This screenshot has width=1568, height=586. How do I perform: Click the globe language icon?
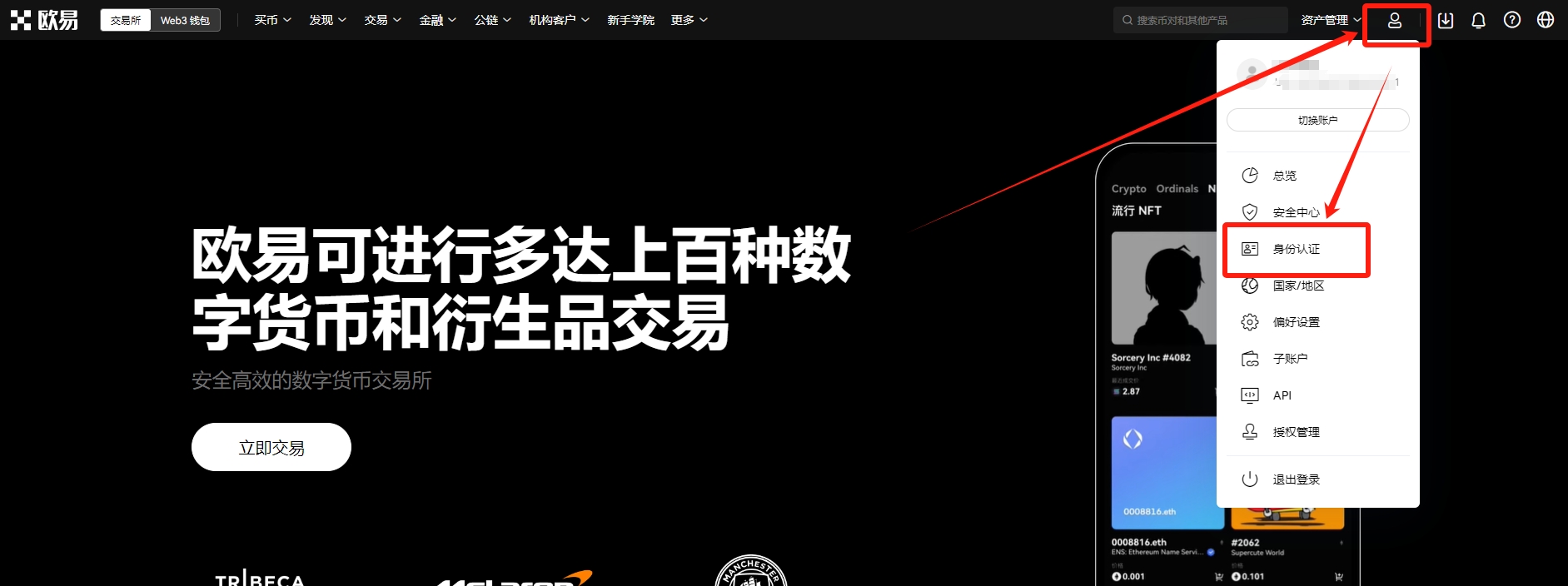pos(1546,20)
